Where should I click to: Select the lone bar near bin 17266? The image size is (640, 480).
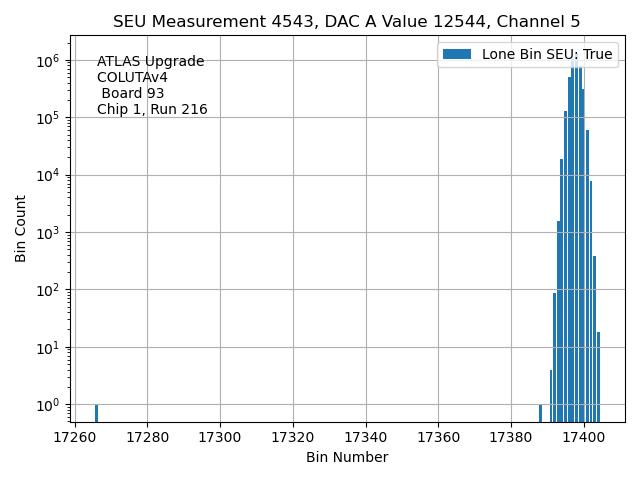[x=96, y=413]
